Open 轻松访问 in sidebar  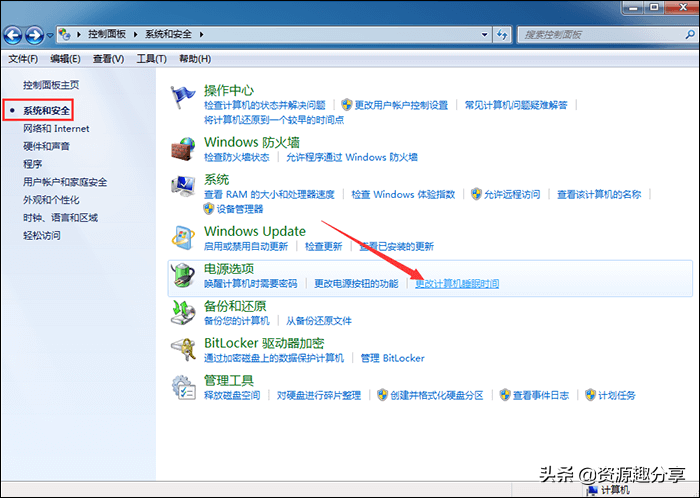42,236
